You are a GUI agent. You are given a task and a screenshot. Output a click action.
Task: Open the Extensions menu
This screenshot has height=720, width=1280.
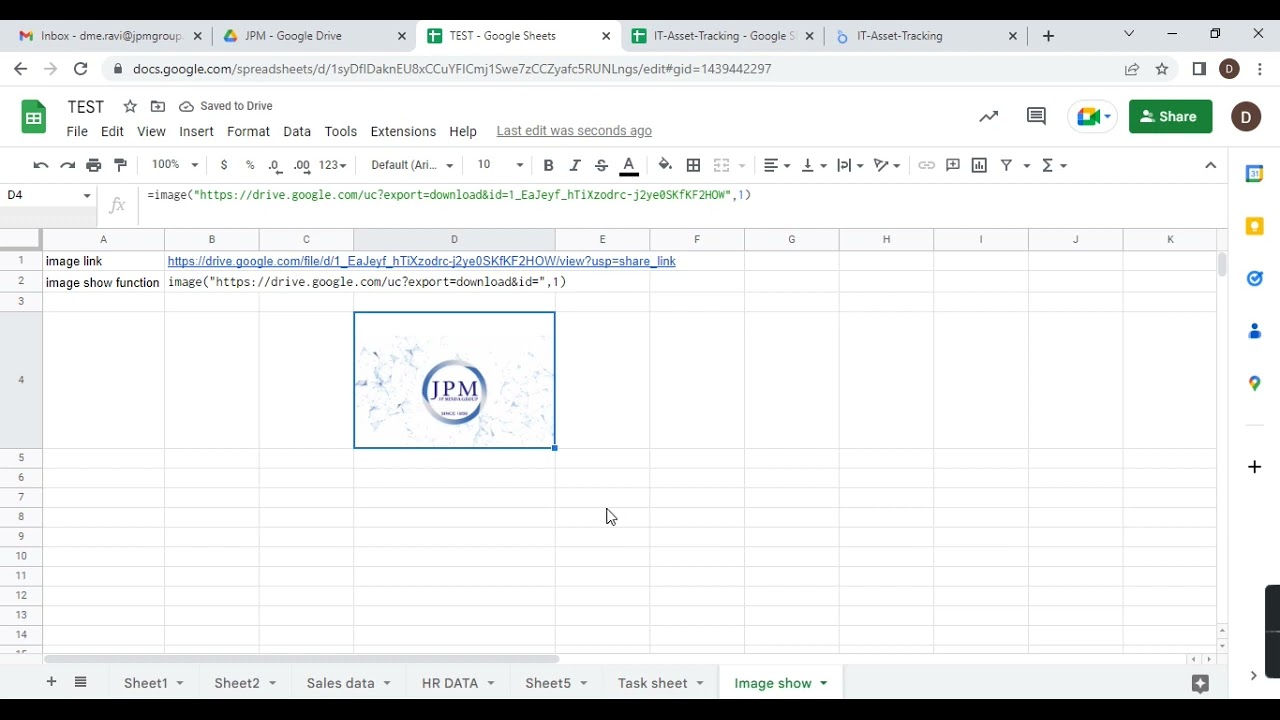[x=403, y=131]
